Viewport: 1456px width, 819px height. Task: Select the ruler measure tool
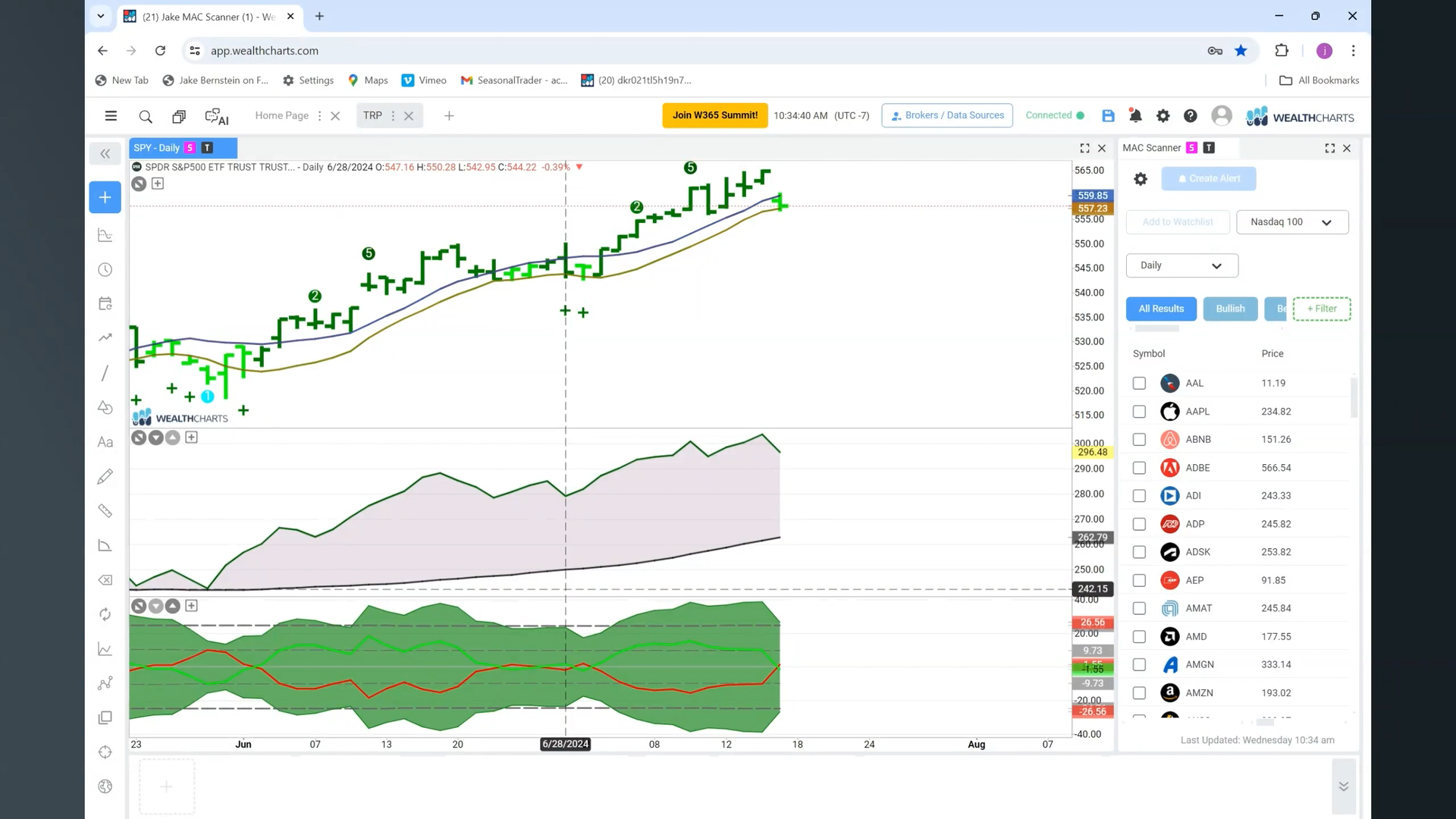[105, 511]
